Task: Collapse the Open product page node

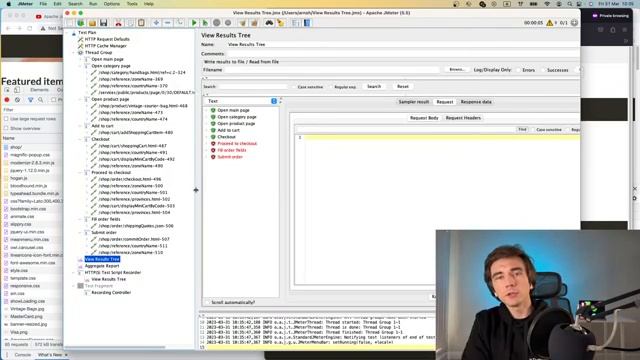Action: [x=80, y=99]
